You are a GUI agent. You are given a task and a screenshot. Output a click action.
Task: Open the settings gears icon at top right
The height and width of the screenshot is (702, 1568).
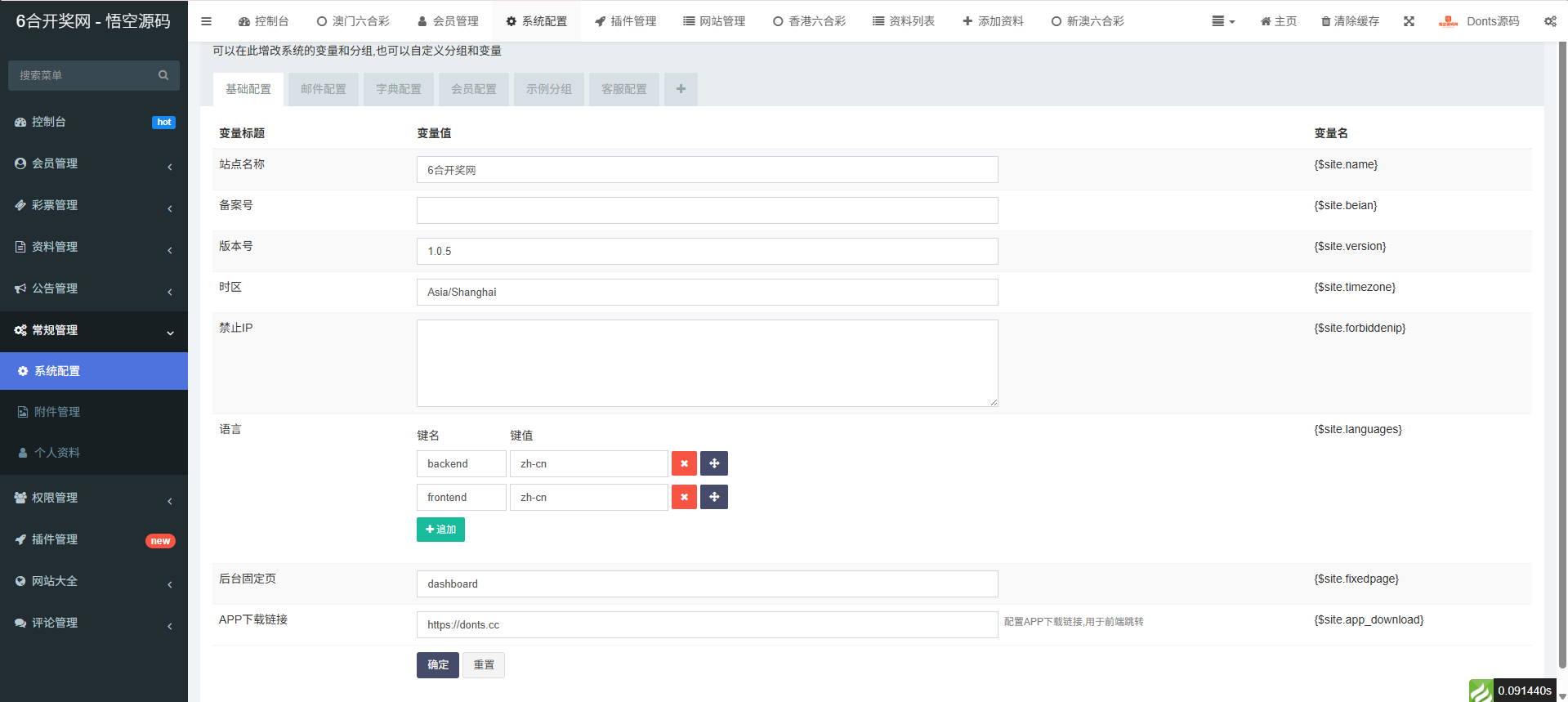tap(1549, 21)
